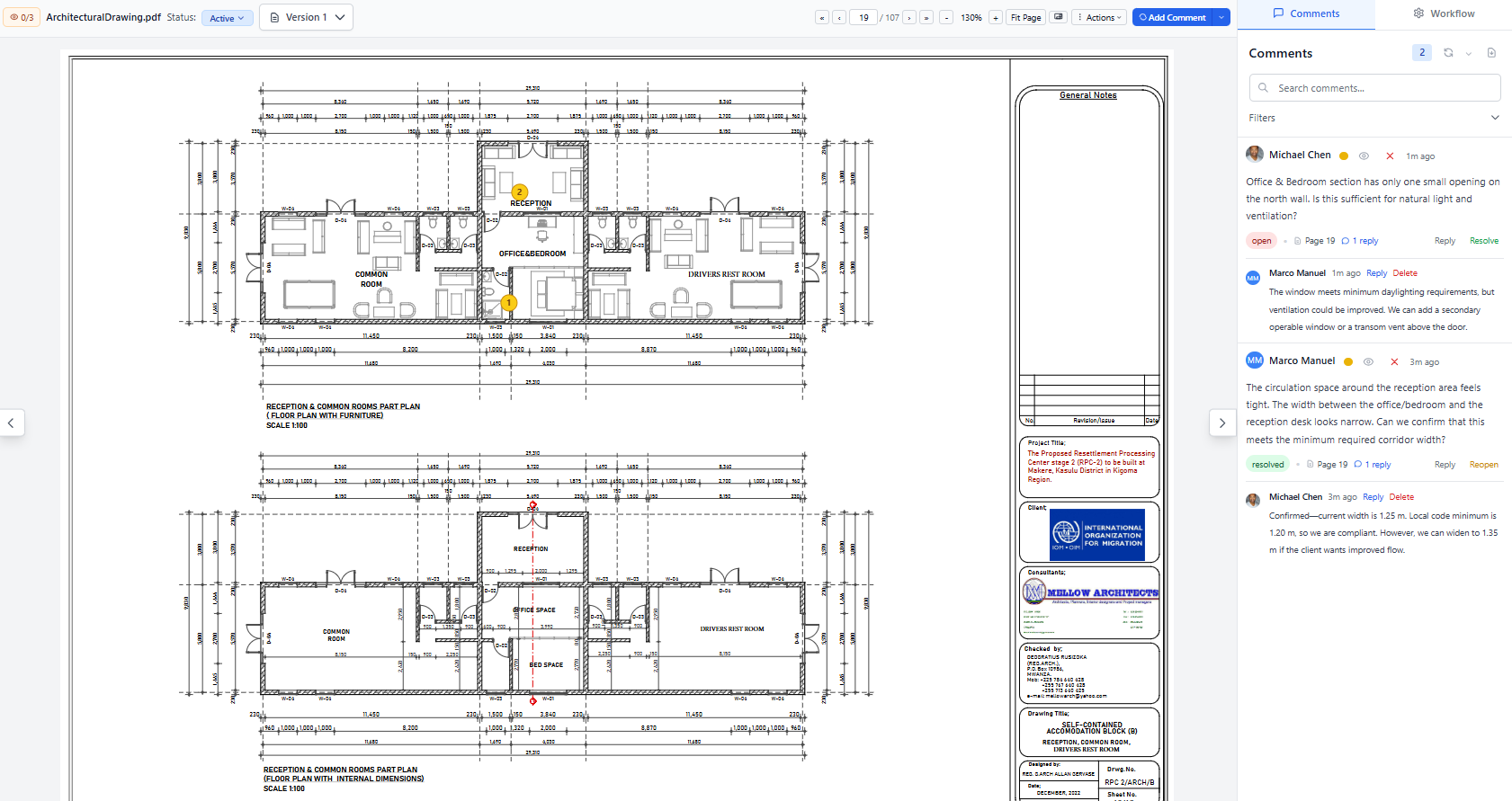Show the previous page with left arrow
Viewport: 1512px width, 801px height.
[11, 423]
